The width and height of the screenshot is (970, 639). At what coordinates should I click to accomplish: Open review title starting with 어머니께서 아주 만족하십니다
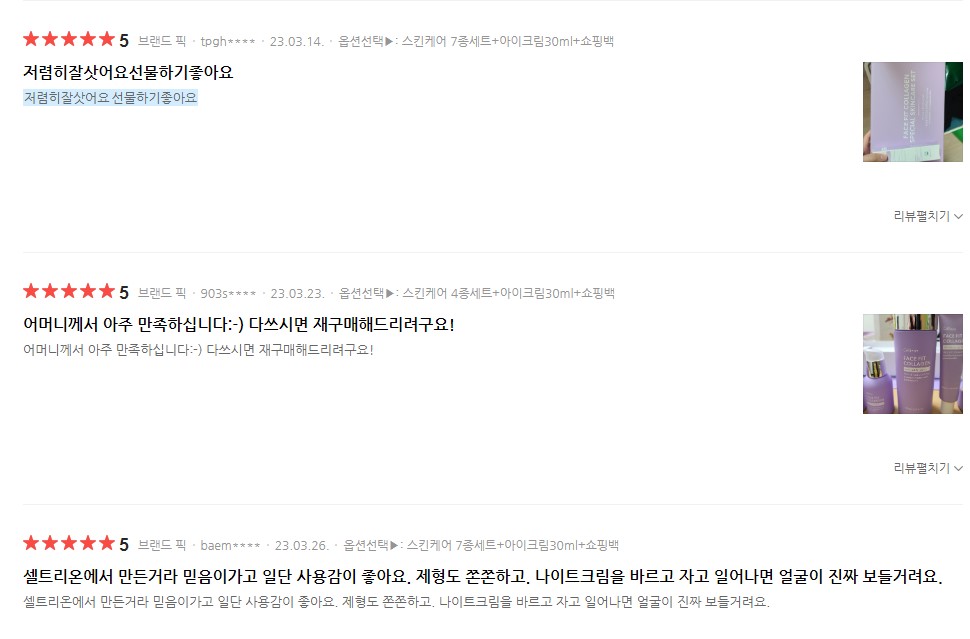pyautogui.click(x=239, y=325)
